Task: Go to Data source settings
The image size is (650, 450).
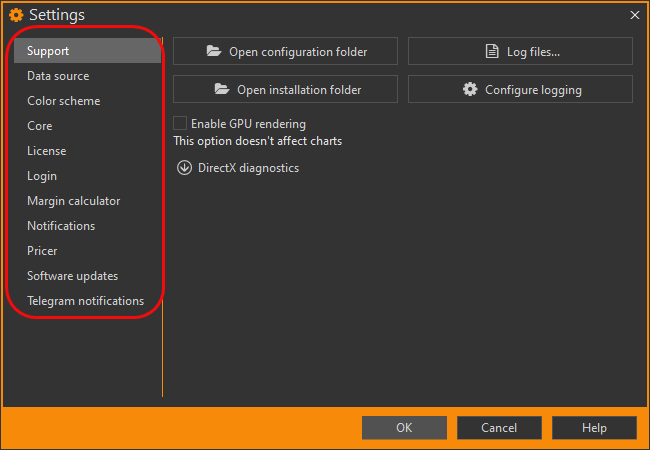Action: (x=58, y=76)
